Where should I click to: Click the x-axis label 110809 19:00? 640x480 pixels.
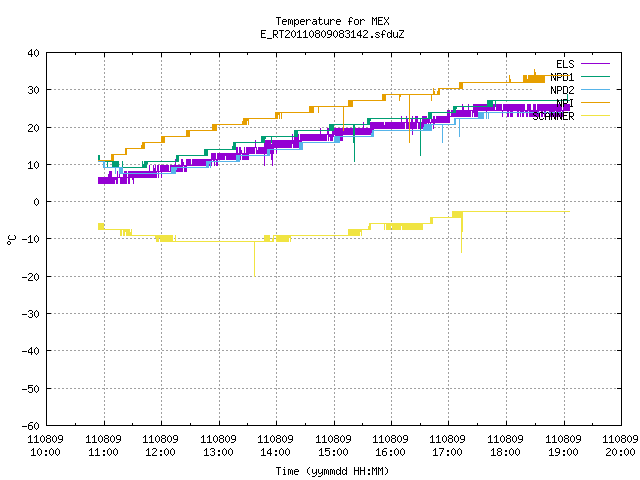click(564, 446)
